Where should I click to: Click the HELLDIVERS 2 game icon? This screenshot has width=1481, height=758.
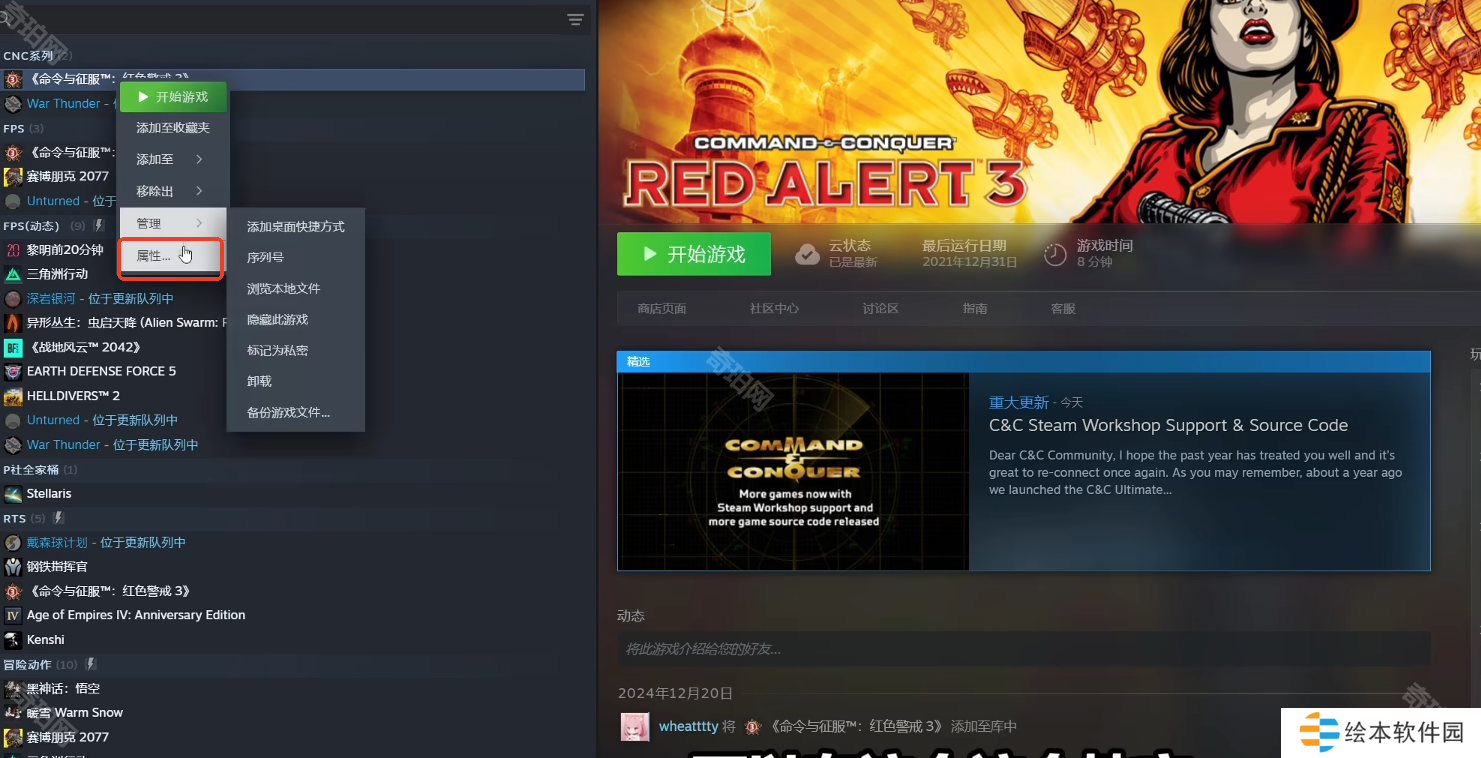[13, 396]
